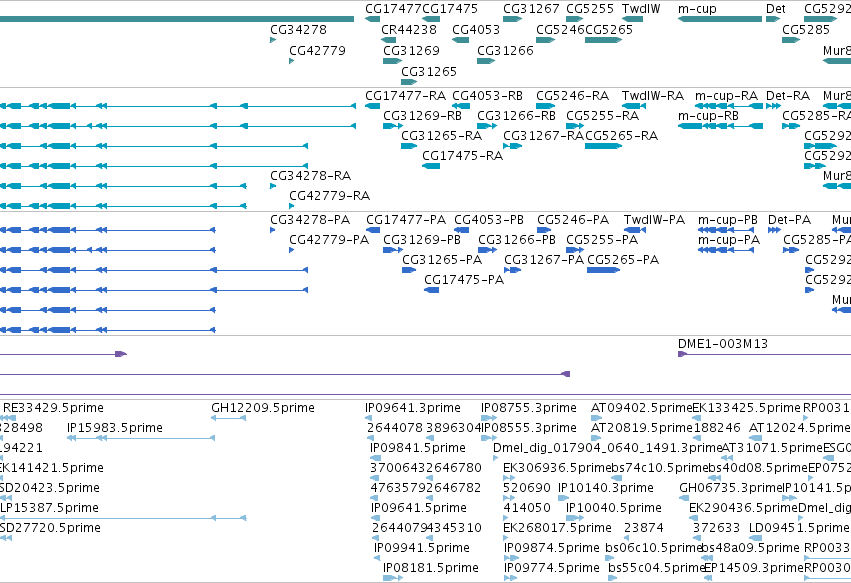This screenshot has width=851, height=583.
Task: Select the IP15983.5prime EST label
Action: 115,428
